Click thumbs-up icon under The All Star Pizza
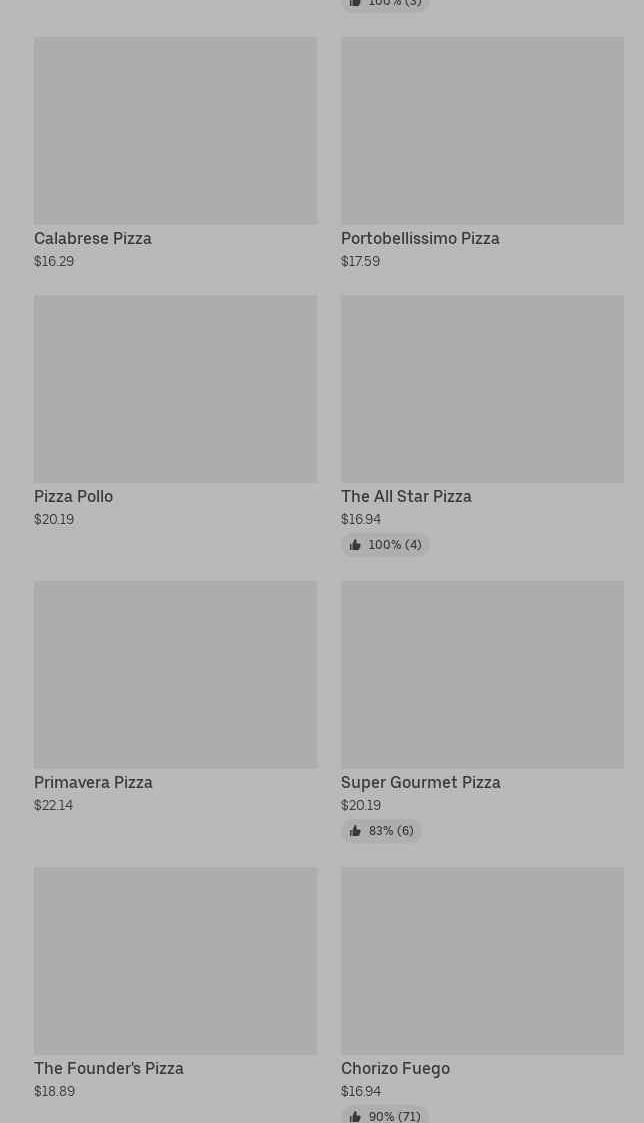Screen dimensions: 644x1123 355,545
